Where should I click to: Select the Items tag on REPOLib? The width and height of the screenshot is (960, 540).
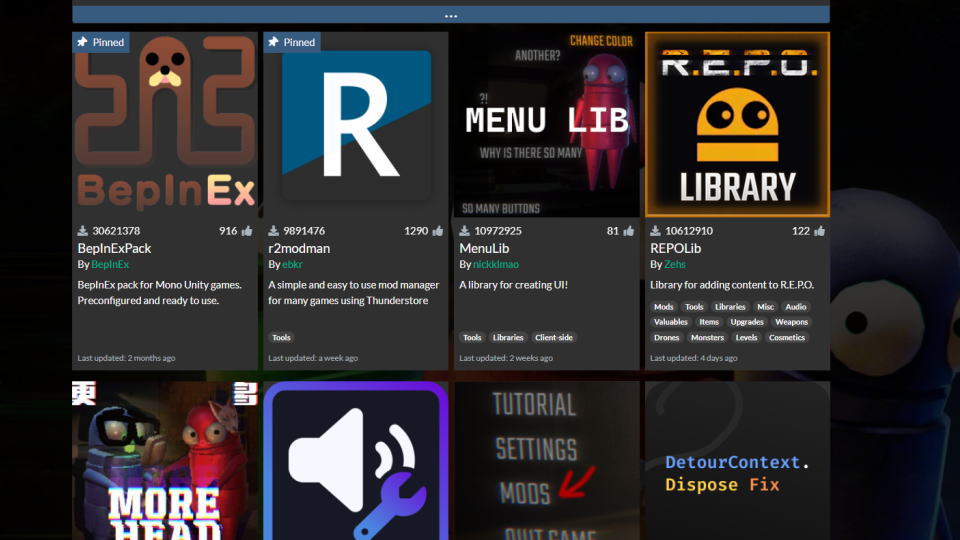pos(709,322)
